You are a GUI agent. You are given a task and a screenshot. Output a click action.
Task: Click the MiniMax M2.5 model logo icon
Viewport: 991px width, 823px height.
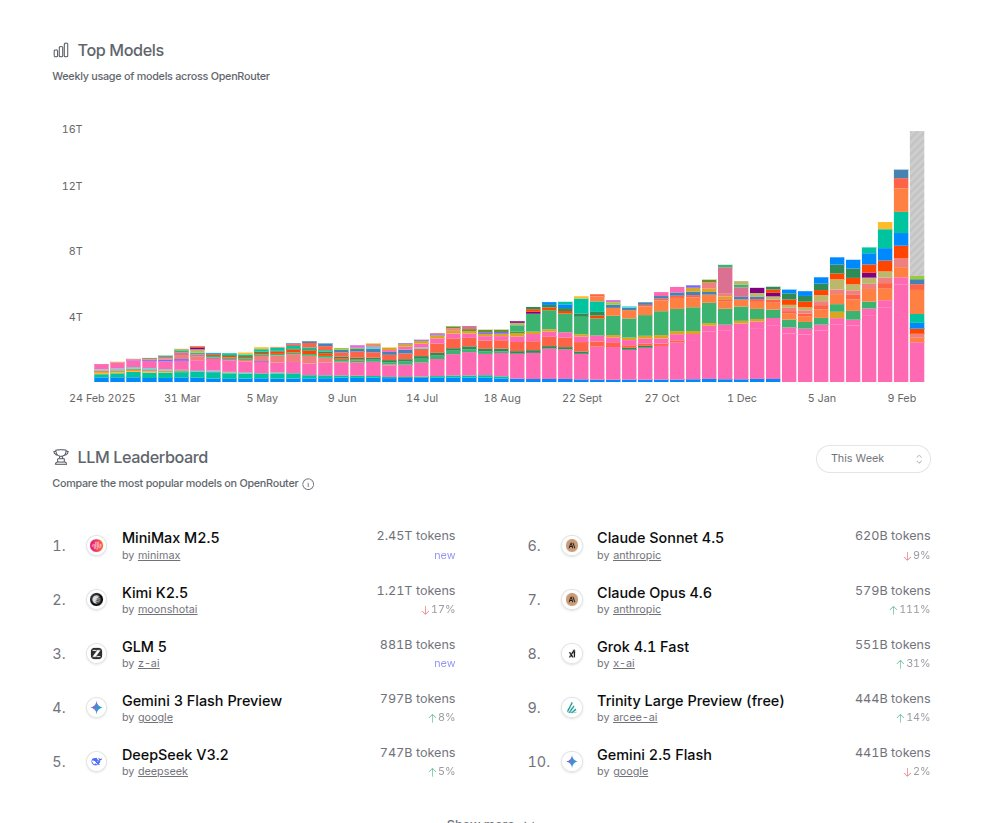coord(96,546)
